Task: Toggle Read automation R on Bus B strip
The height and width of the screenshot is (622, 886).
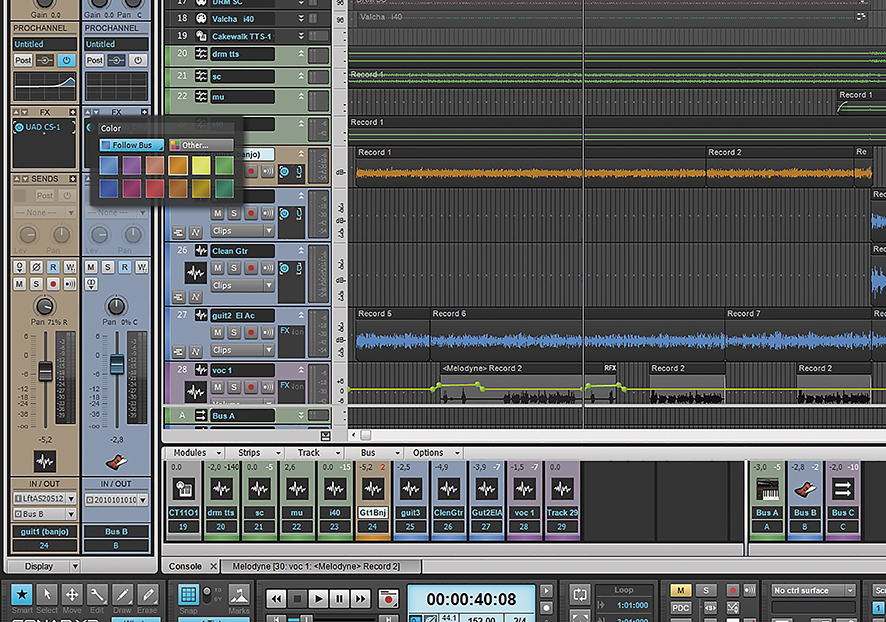Action: 125,267
